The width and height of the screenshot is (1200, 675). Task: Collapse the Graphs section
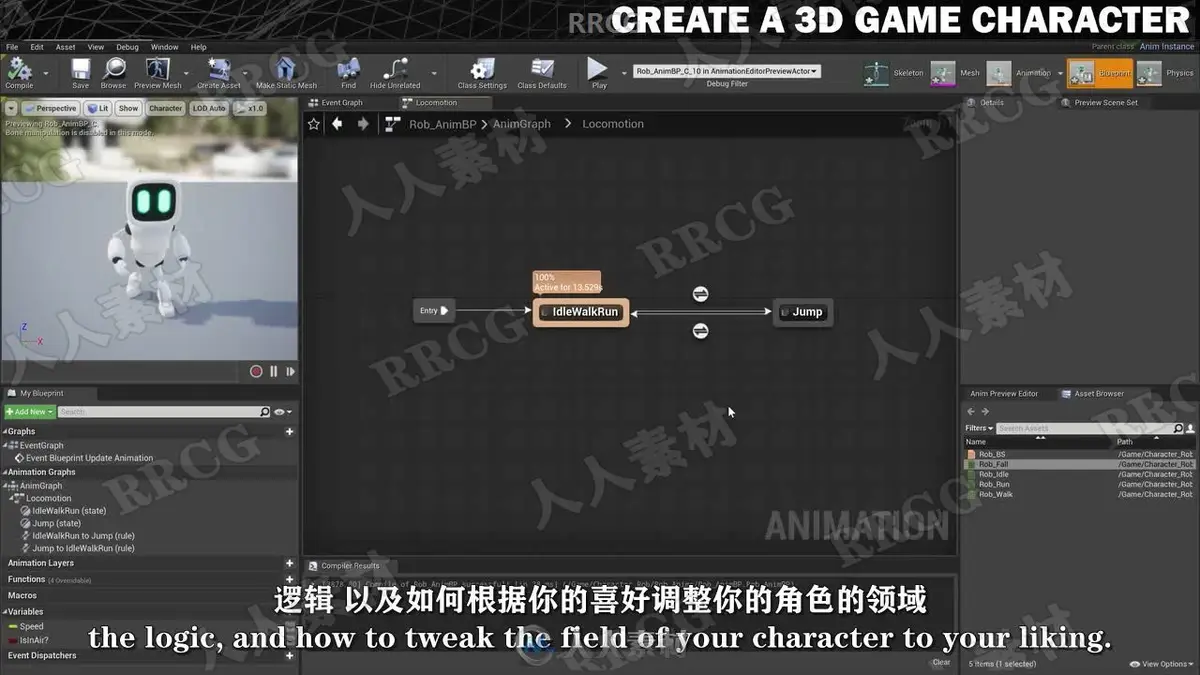coord(5,432)
